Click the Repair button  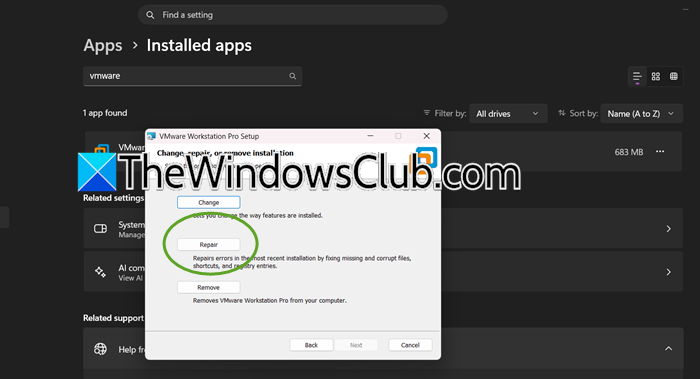coord(208,245)
